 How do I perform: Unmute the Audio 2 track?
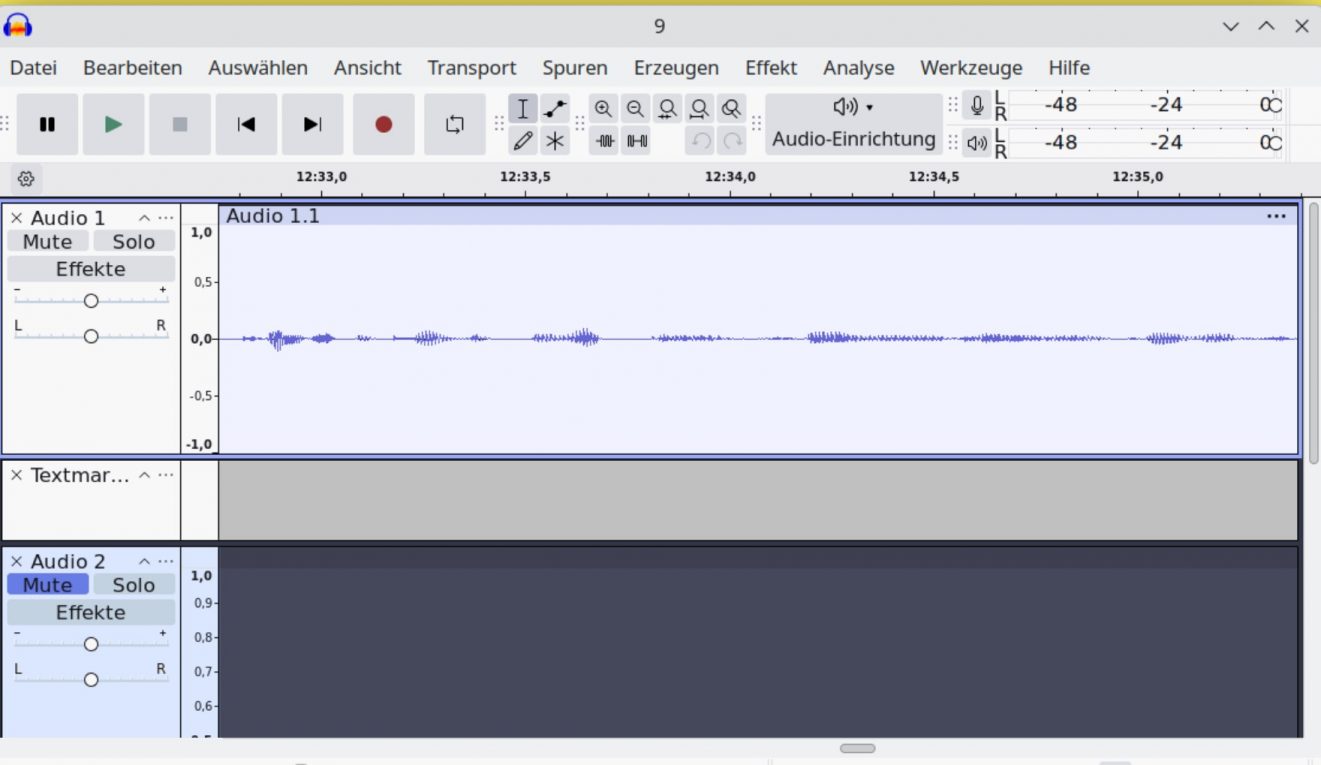47,585
